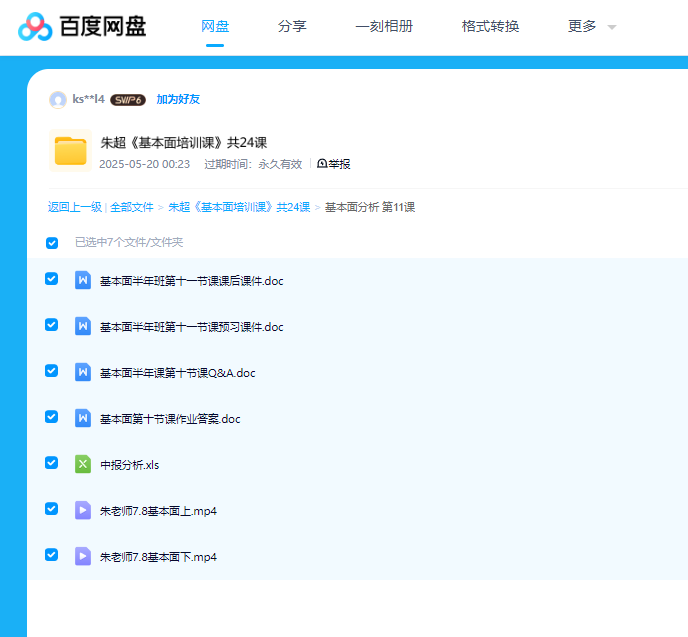Click the Word icon for 基本面半年班第十一节课课后课件.doc
The height and width of the screenshot is (637, 688).
click(83, 280)
